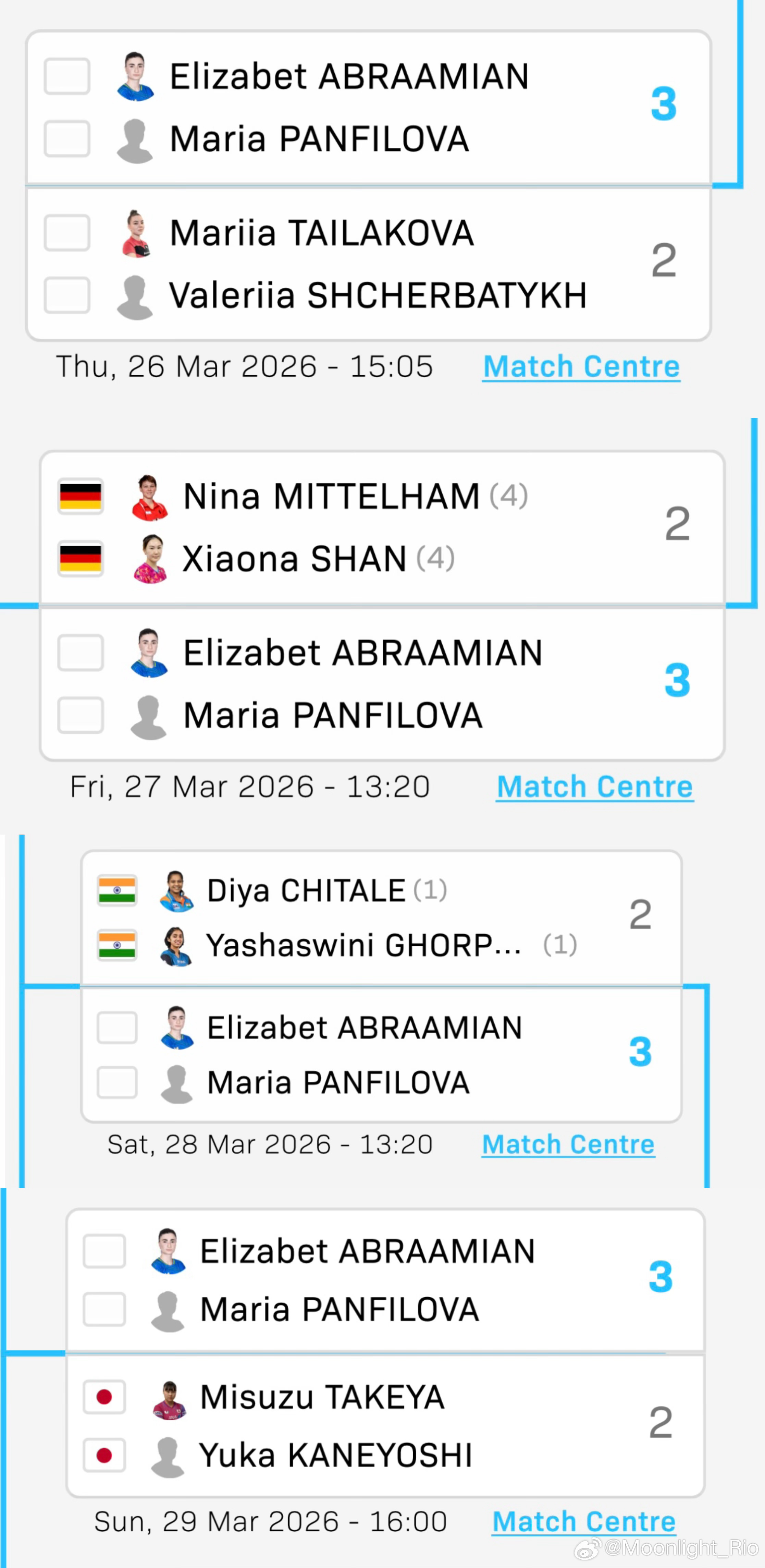This screenshot has width=765, height=1568.
Task: Click Yashaswini Ghorpade's player photo
Action: pyautogui.click(x=176, y=946)
